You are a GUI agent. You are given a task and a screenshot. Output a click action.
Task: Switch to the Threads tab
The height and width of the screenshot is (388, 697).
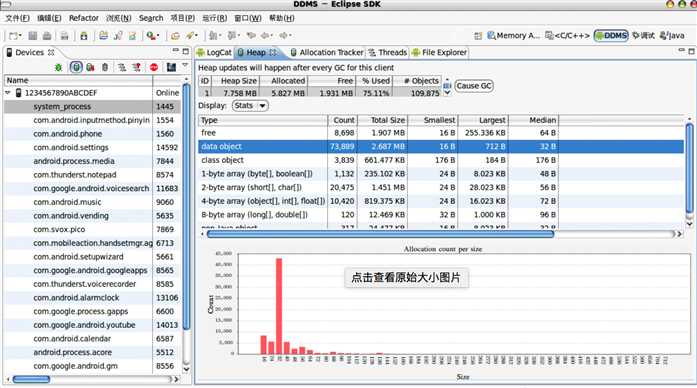click(388, 52)
